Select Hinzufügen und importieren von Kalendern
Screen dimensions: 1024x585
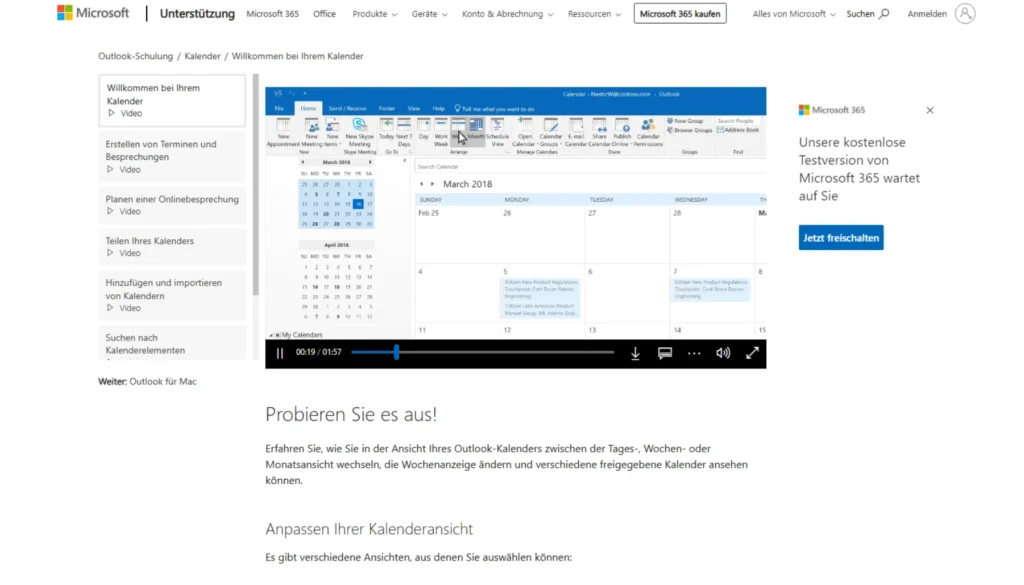coord(172,295)
